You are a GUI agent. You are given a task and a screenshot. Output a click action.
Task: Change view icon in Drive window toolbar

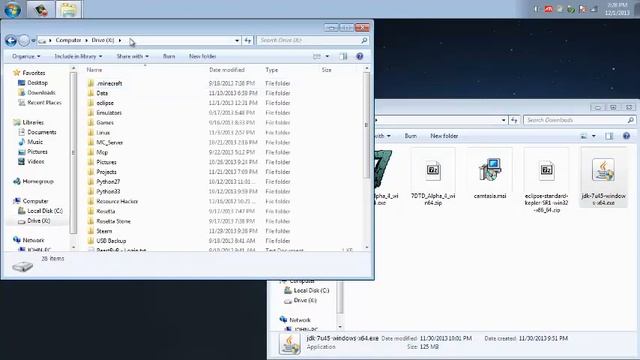coord(317,56)
